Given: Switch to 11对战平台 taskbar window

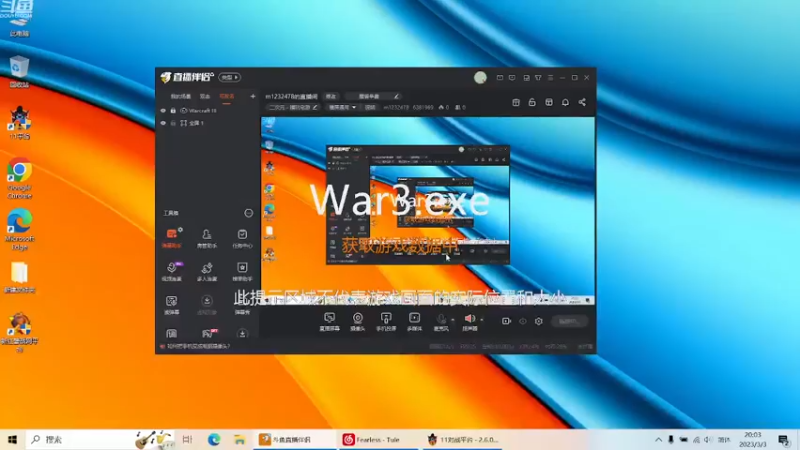Looking at the screenshot, I should [x=464, y=439].
